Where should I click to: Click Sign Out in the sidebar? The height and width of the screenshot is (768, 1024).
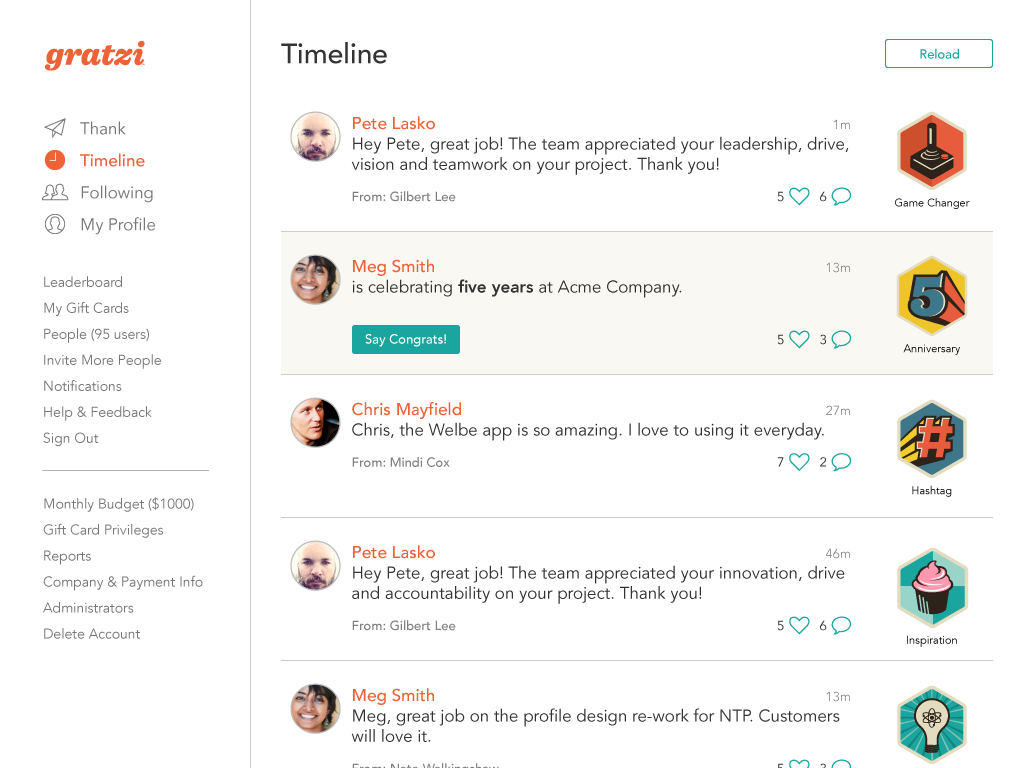tap(71, 438)
